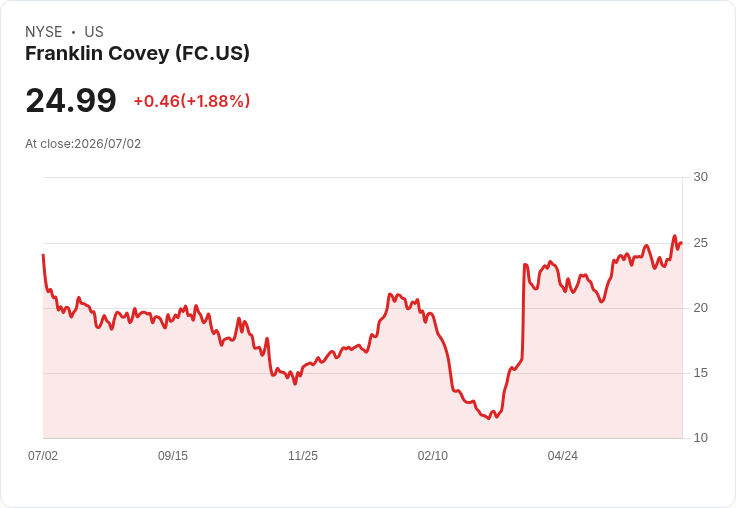The width and height of the screenshot is (736, 508).
Task: Click the chart's lowest trough near 11.5
Action: tap(489, 418)
